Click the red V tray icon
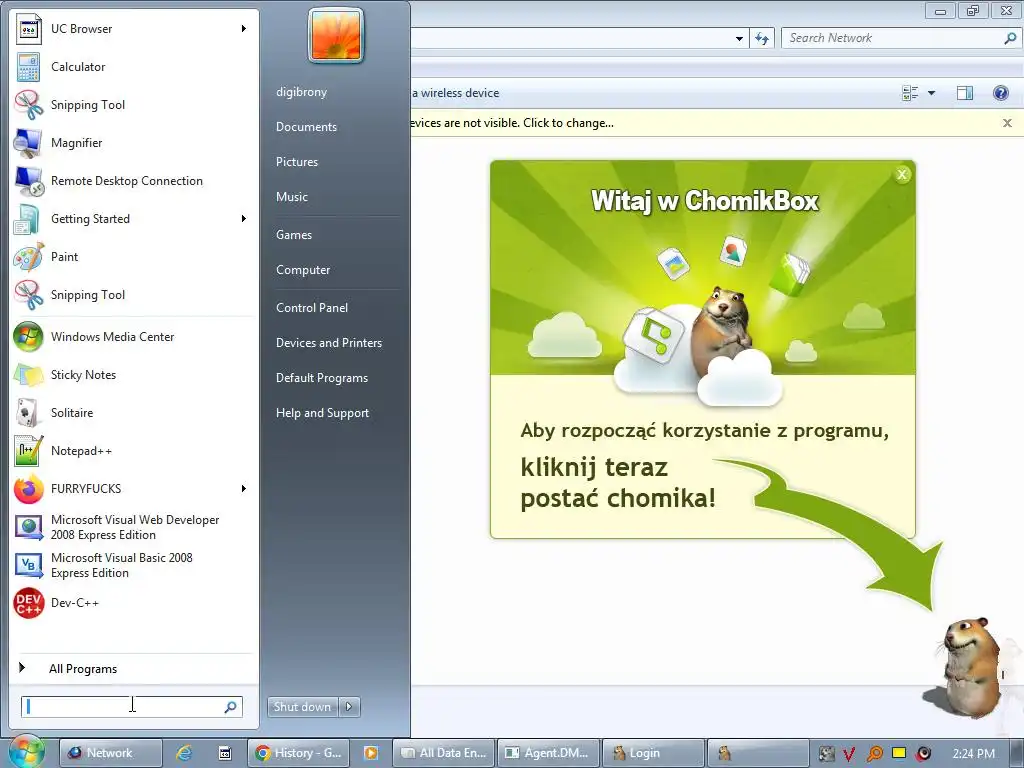Image resolution: width=1024 pixels, height=768 pixels. coord(849,754)
